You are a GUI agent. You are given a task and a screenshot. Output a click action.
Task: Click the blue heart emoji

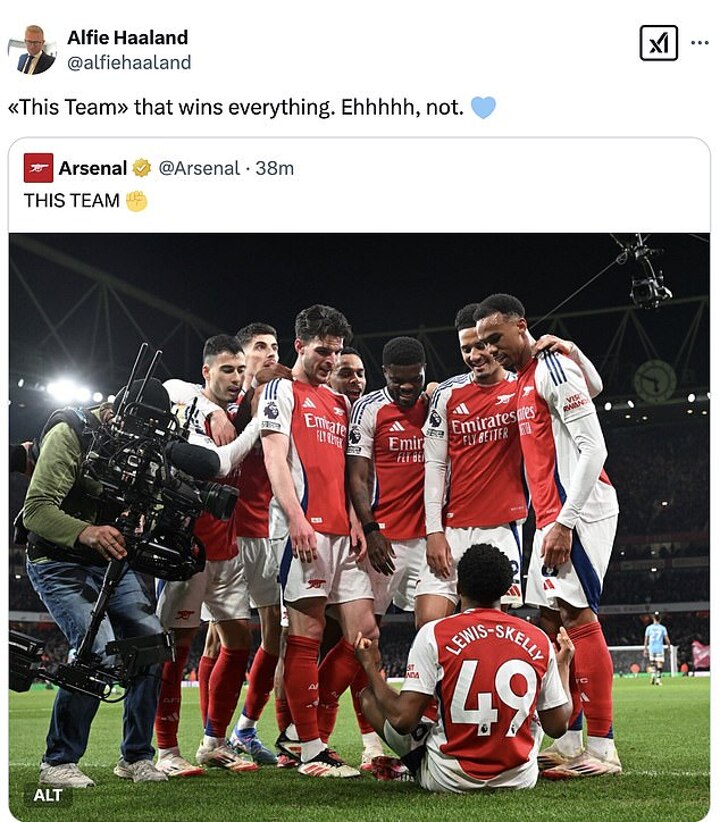[x=483, y=107]
